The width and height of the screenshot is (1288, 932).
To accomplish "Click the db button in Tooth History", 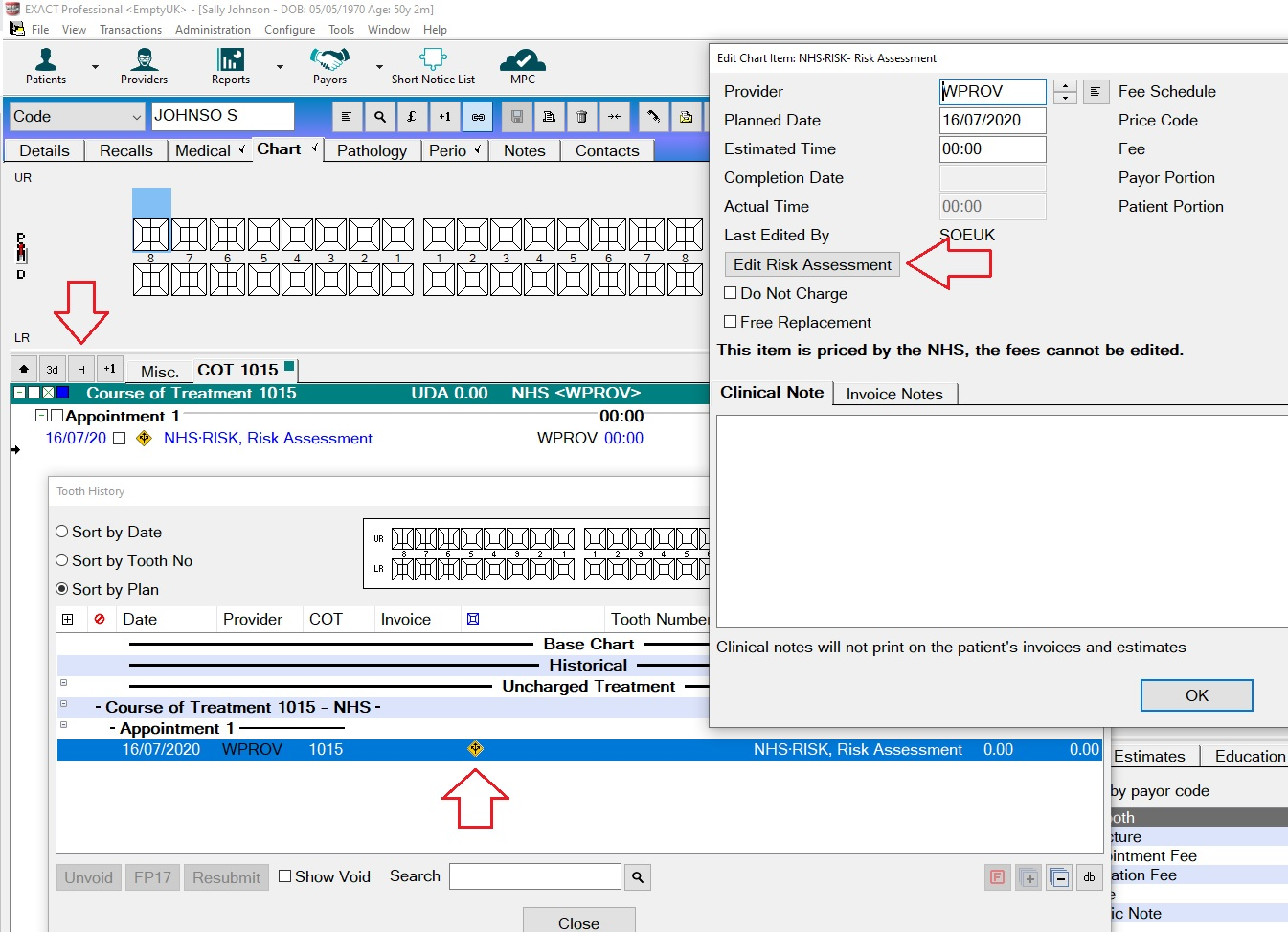I will pos(1089,876).
